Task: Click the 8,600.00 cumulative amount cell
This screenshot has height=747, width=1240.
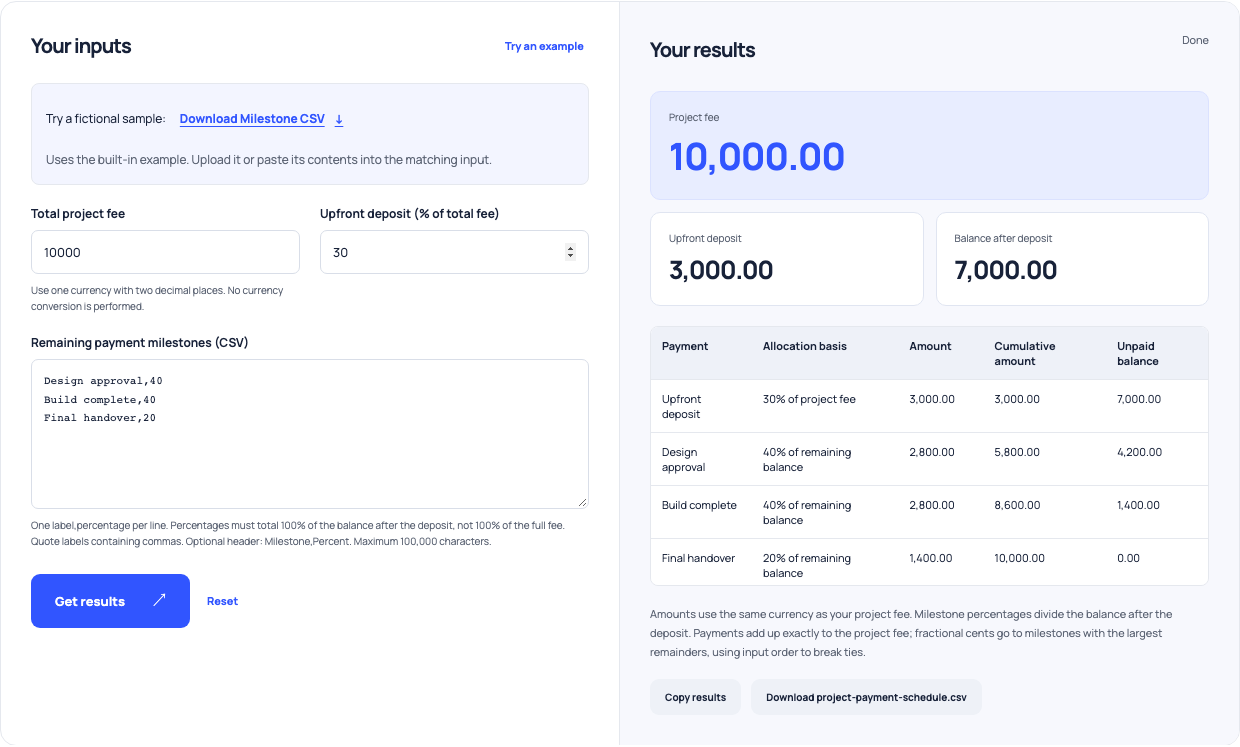Action: (1017, 505)
